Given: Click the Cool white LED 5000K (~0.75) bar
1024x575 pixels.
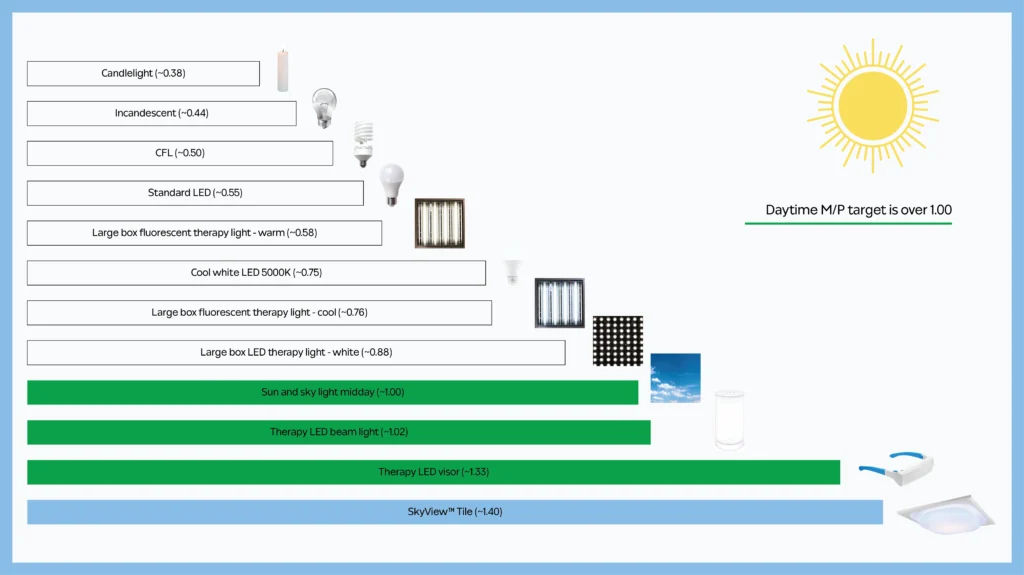Looking at the screenshot, I should [256, 272].
